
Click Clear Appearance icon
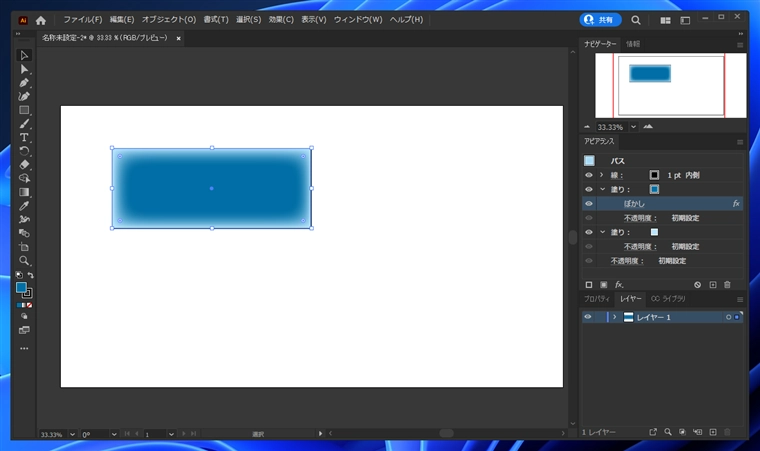(697, 285)
